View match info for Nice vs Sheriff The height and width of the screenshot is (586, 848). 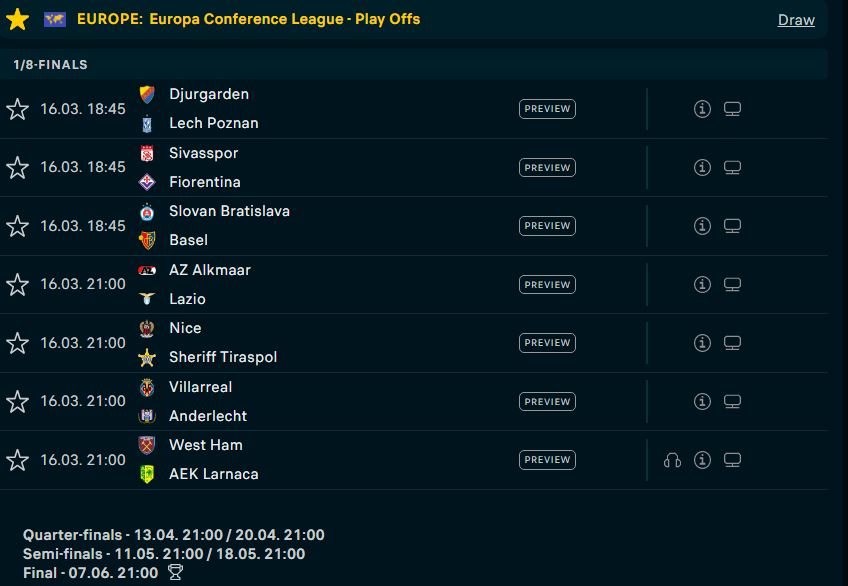[x=702, y=343]
